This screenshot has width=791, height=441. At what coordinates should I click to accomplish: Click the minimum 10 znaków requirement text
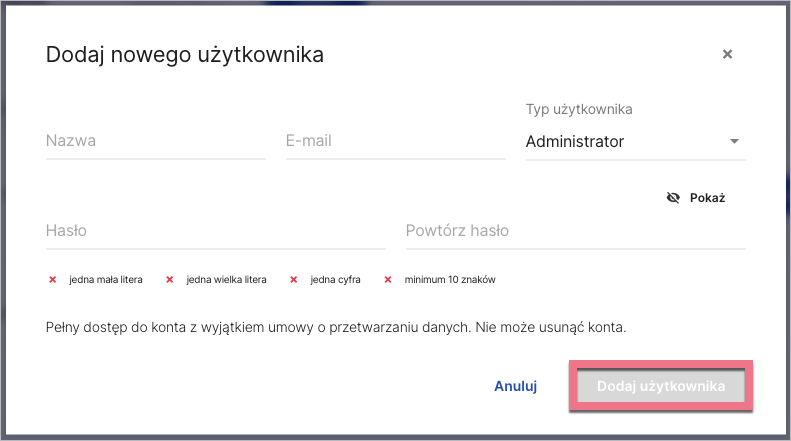tap(450, 280)
